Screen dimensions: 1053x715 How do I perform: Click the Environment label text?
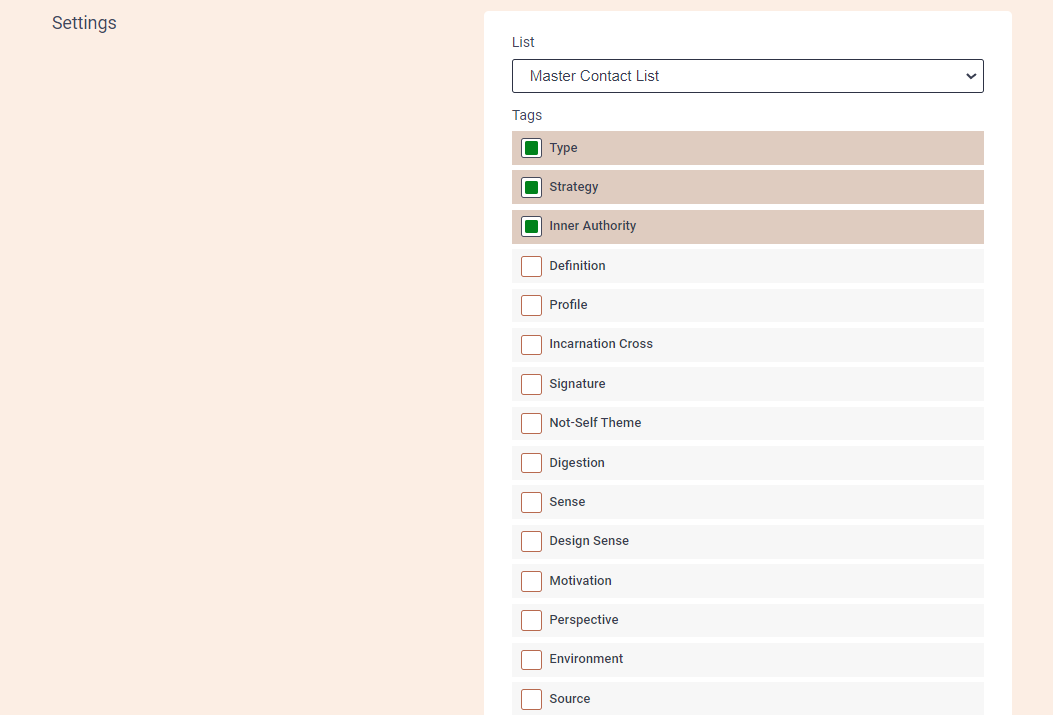586,659
